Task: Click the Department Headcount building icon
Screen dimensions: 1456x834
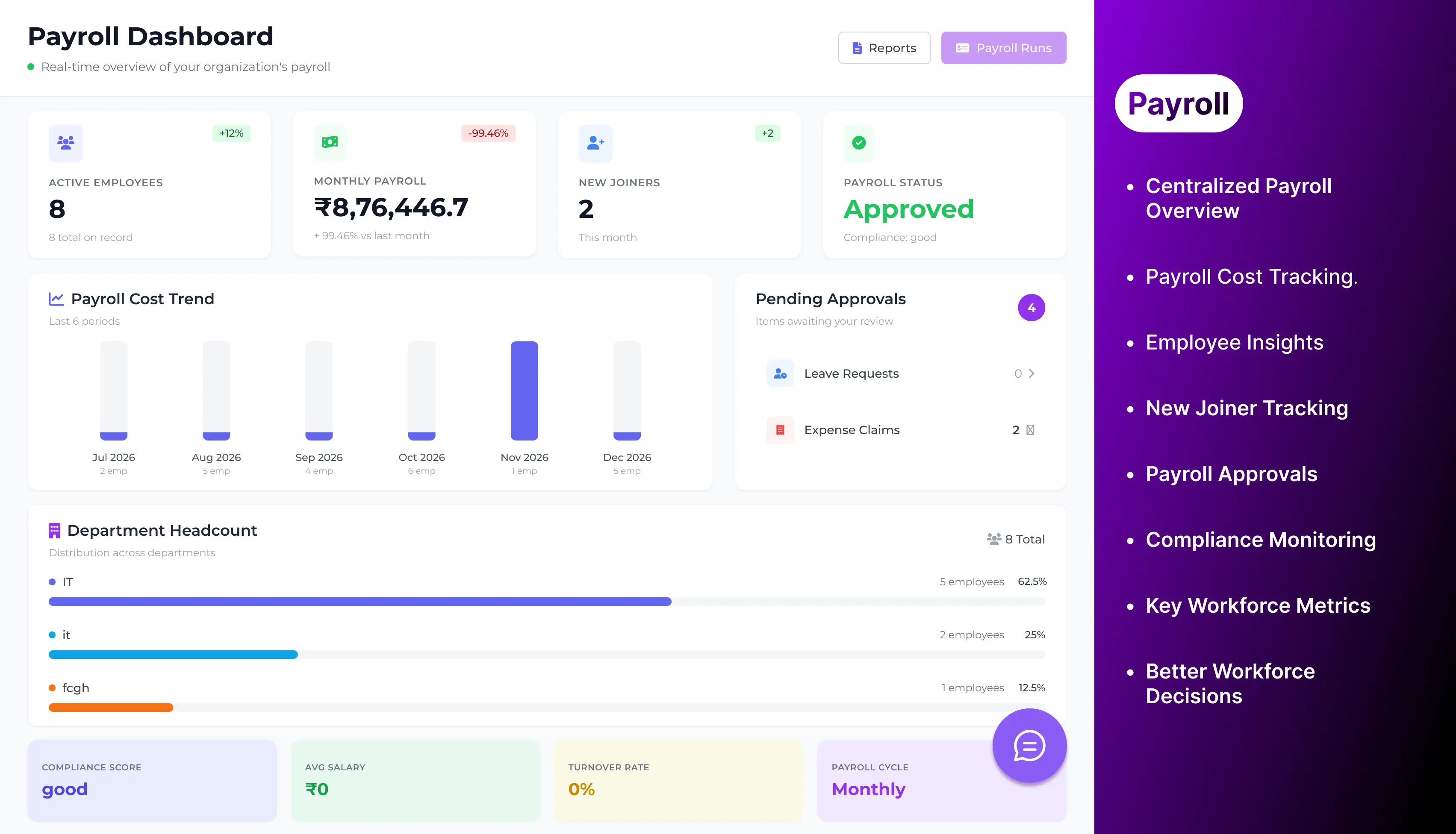Action: [x=54, y=530]
